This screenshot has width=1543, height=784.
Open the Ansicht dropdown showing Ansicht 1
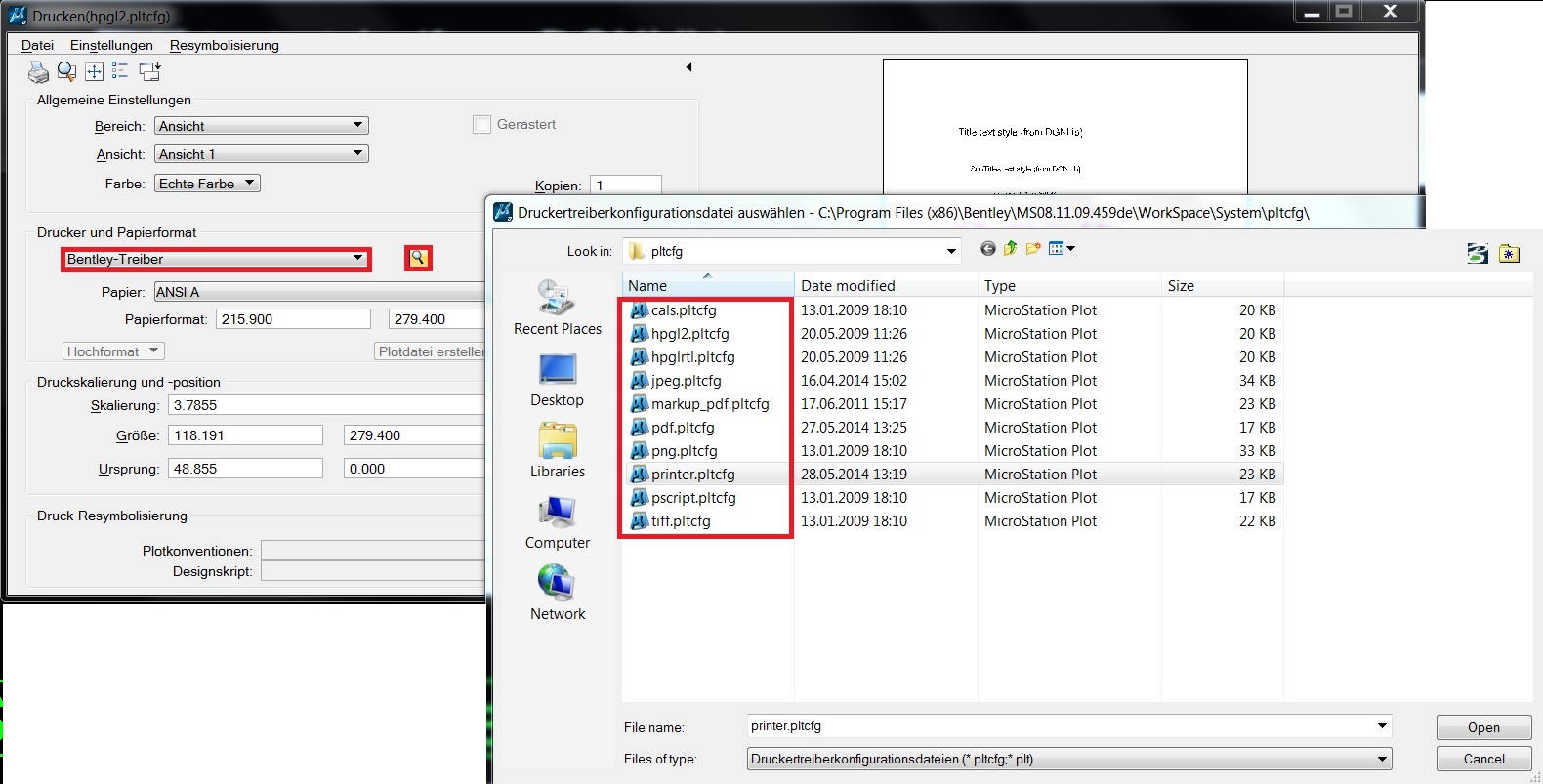262,154
